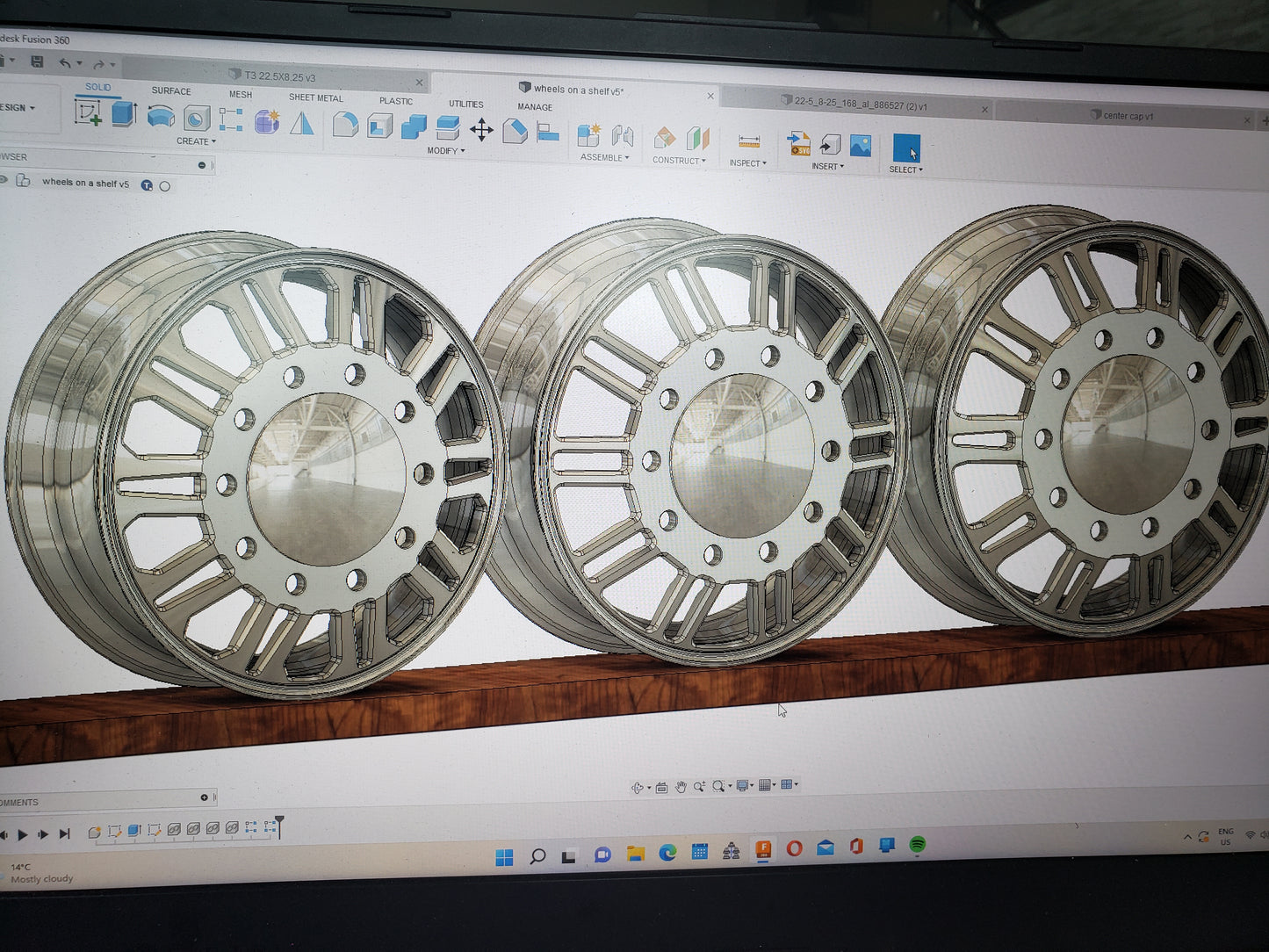Switch to the Plastic tab
The width and height of the screenshot is (1269, 952).
pos(396,101)
